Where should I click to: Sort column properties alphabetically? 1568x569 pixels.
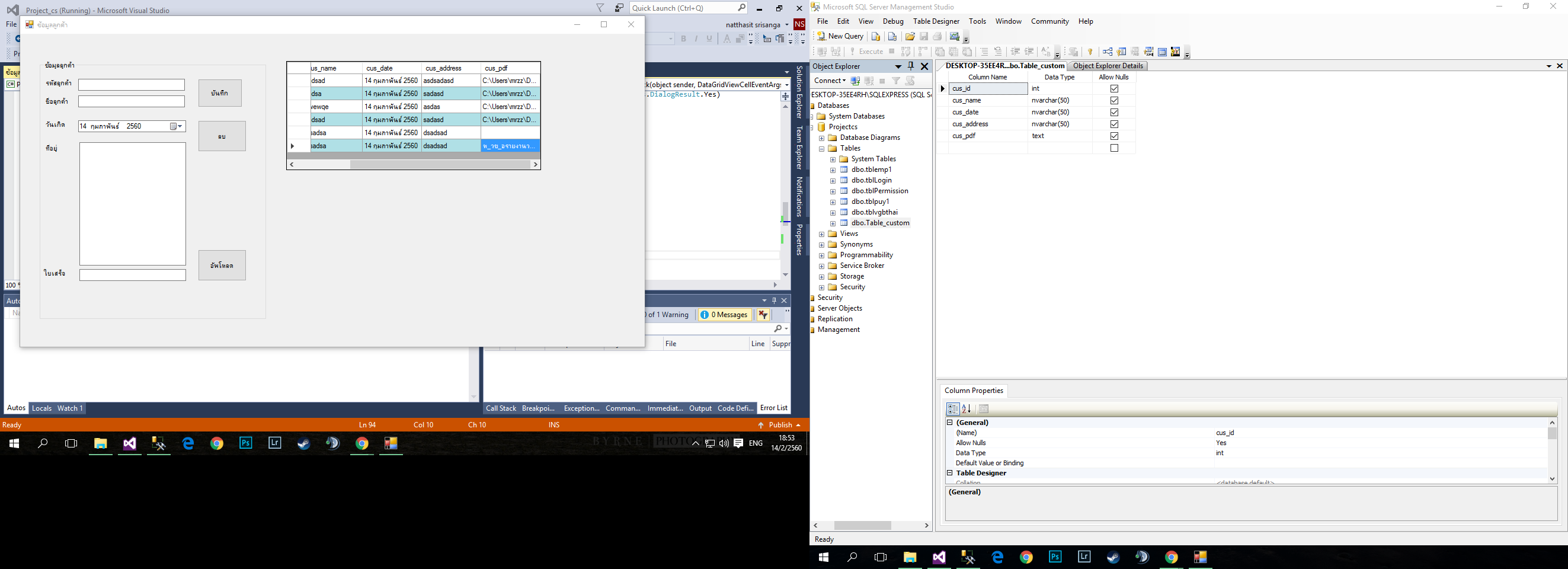[966, 409]
